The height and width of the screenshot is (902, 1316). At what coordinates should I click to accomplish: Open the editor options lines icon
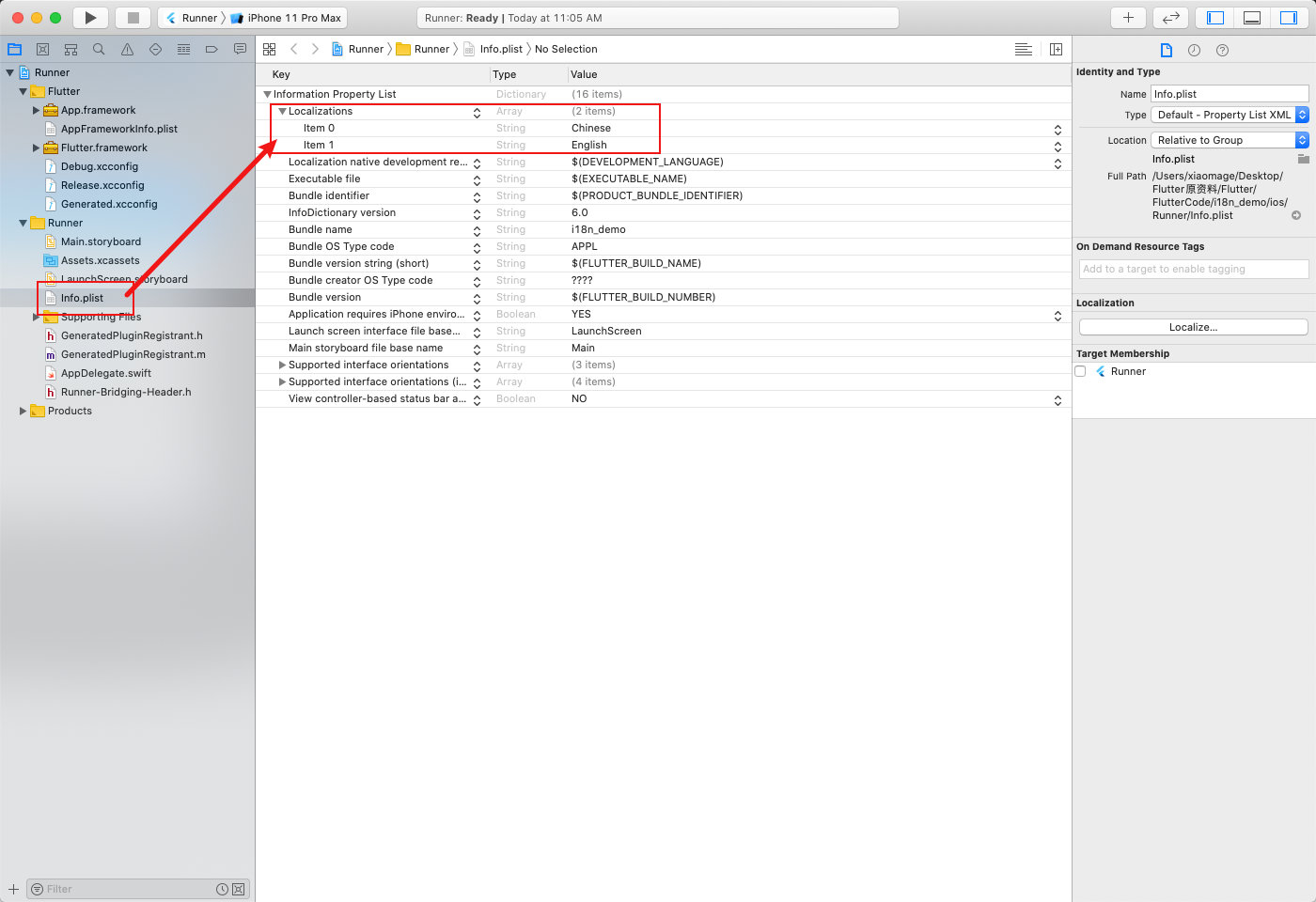1024,49
